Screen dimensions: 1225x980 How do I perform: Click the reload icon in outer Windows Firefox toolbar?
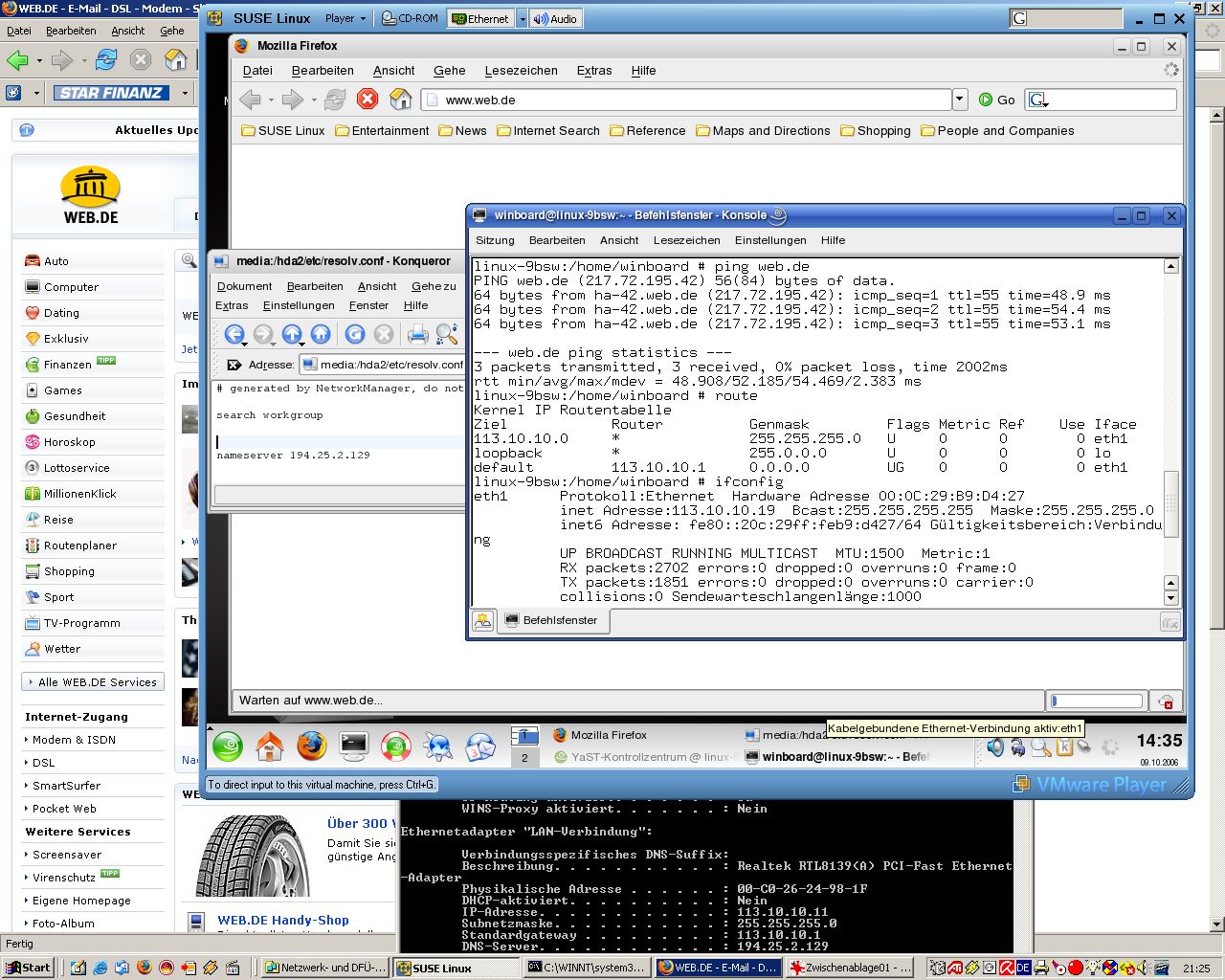point(106,60)
